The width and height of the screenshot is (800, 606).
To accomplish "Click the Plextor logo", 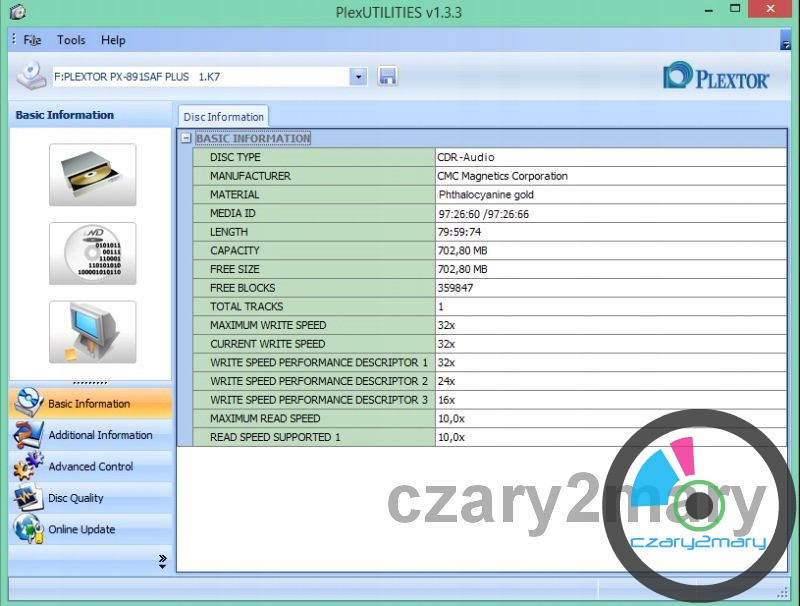I will (716, 77).
